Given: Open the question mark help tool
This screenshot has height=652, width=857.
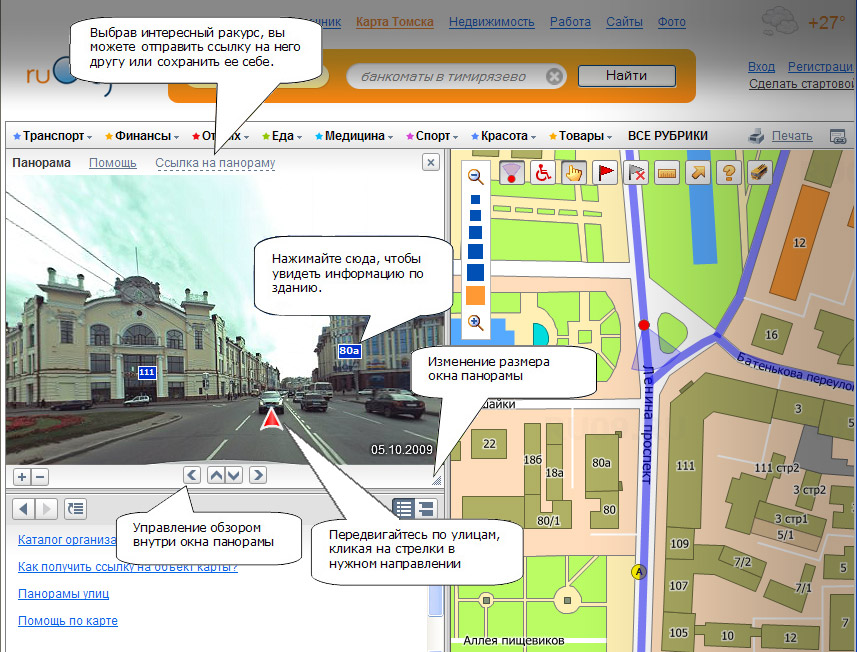Looking at the screenshot, I should [729, 172].
